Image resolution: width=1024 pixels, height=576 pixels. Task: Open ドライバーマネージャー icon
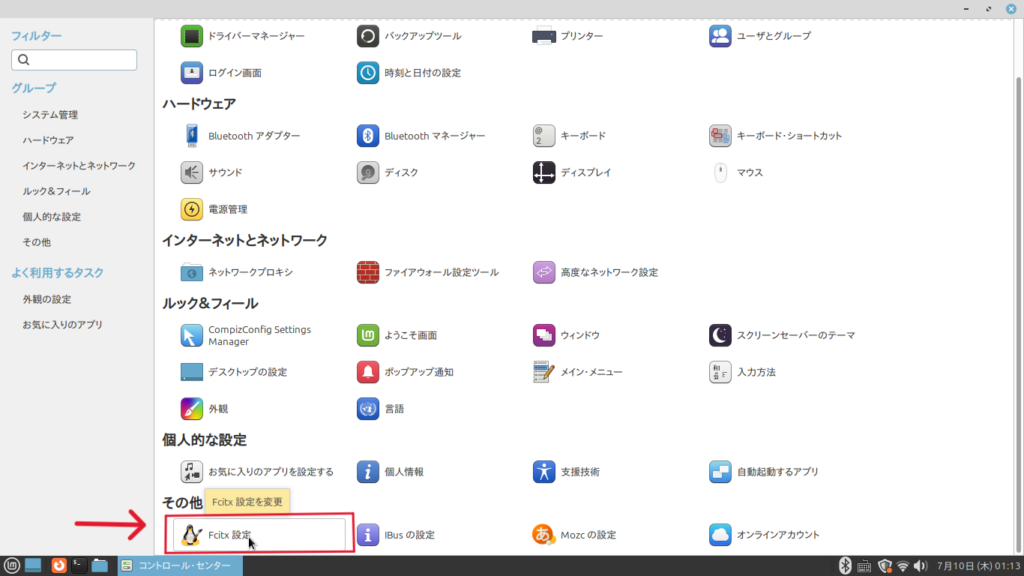(191, 36)
